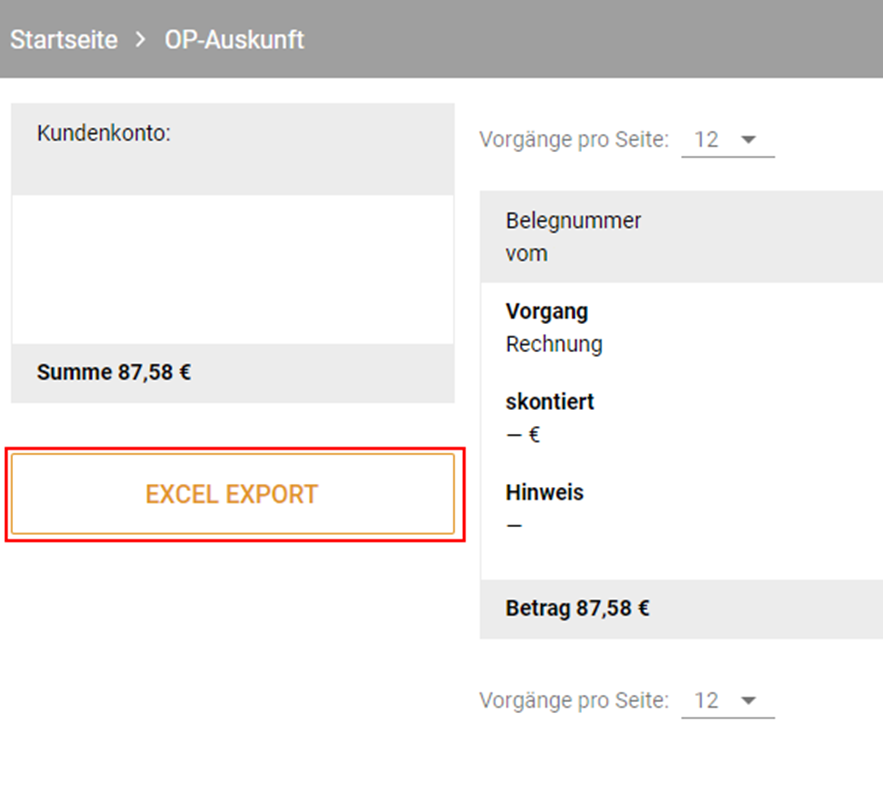The image size is (883, 786).
Task: Click the skontiert field label
Action: pos(550,402)
